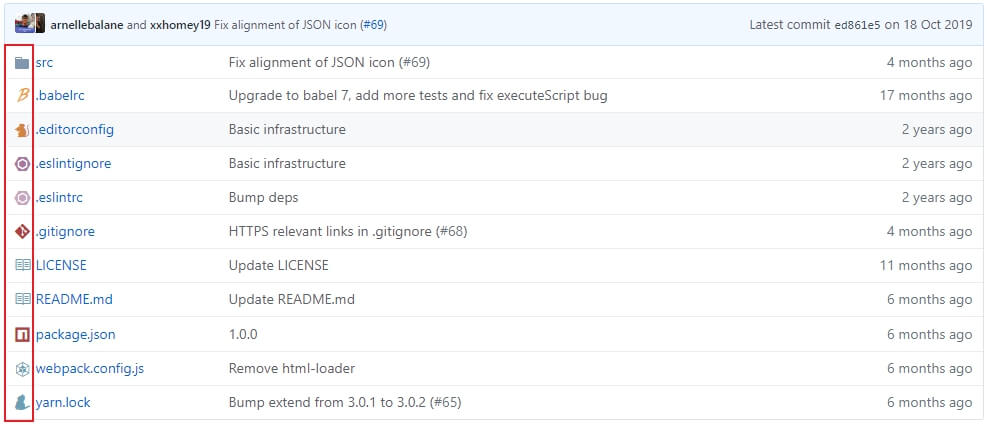This screenshot has height=425, width=989.
Task: Click the ESLint icon beside .eslintignore
Action: (22, 164)
